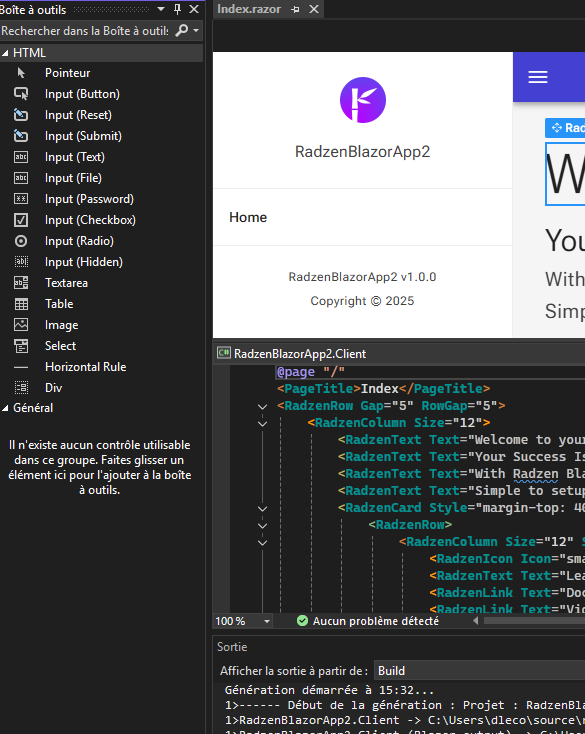Click the RadzenBlazorApp2 v1.0.0 text
Image resolution: width=585 pixels, height=734 pixels.
click(362, 277)
